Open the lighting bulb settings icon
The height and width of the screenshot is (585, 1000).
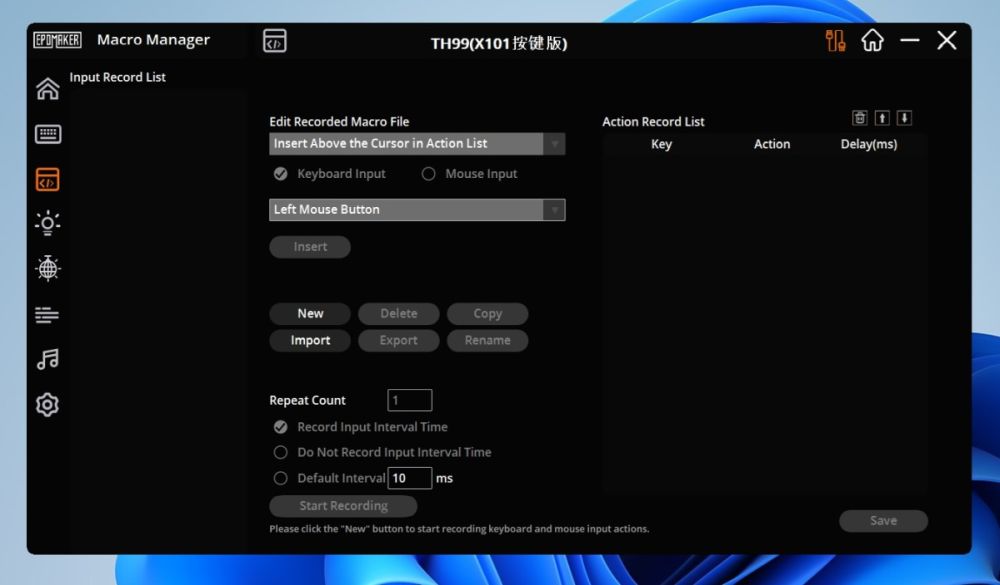tap(48, 223)
